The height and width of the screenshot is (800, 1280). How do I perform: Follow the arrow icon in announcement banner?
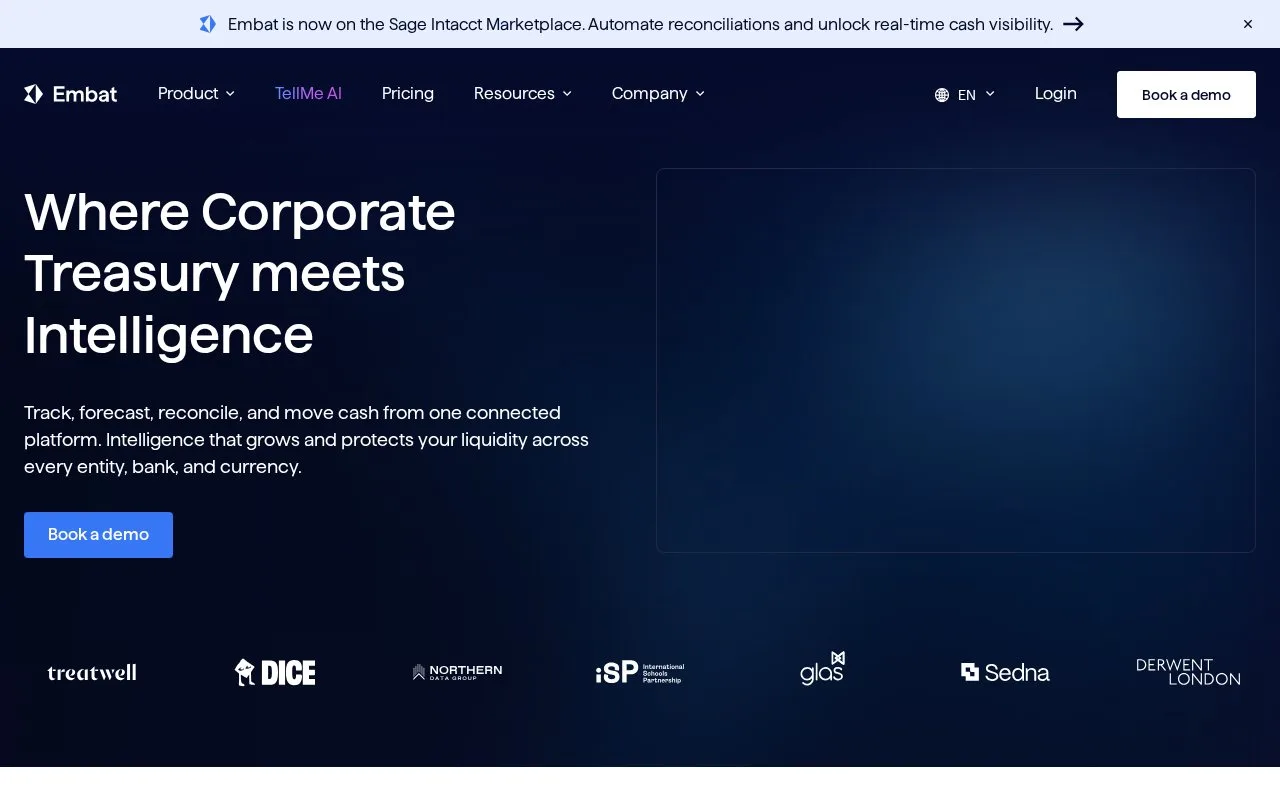click(x=1073, y=24)
